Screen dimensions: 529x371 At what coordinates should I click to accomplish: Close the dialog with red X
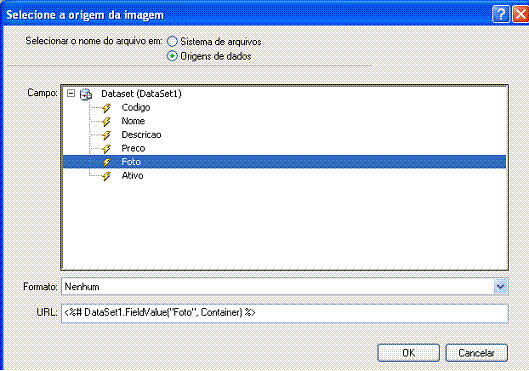point(520,14)
